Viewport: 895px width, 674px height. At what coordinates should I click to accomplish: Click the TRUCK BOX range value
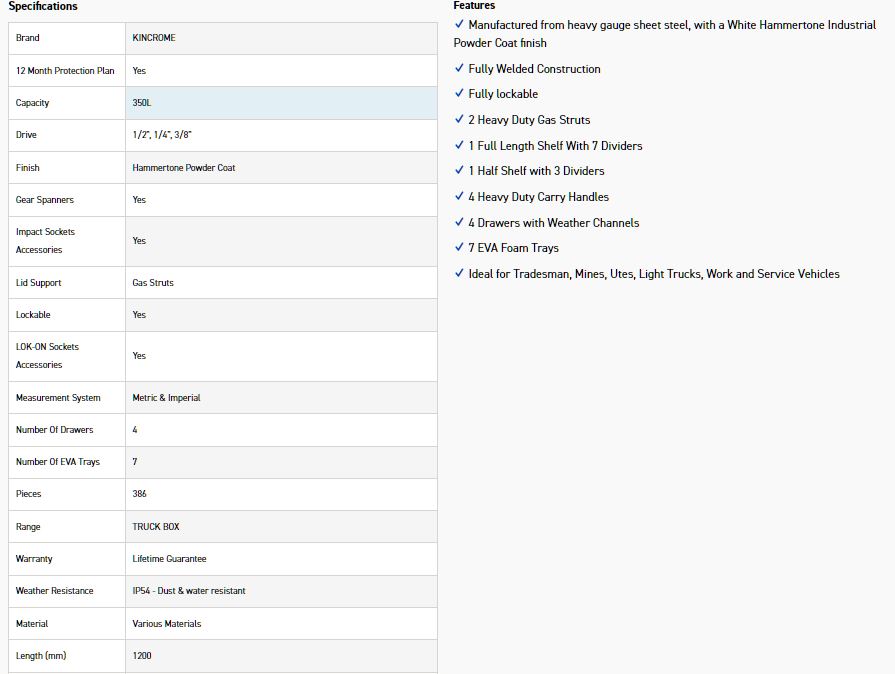(156, 527)
